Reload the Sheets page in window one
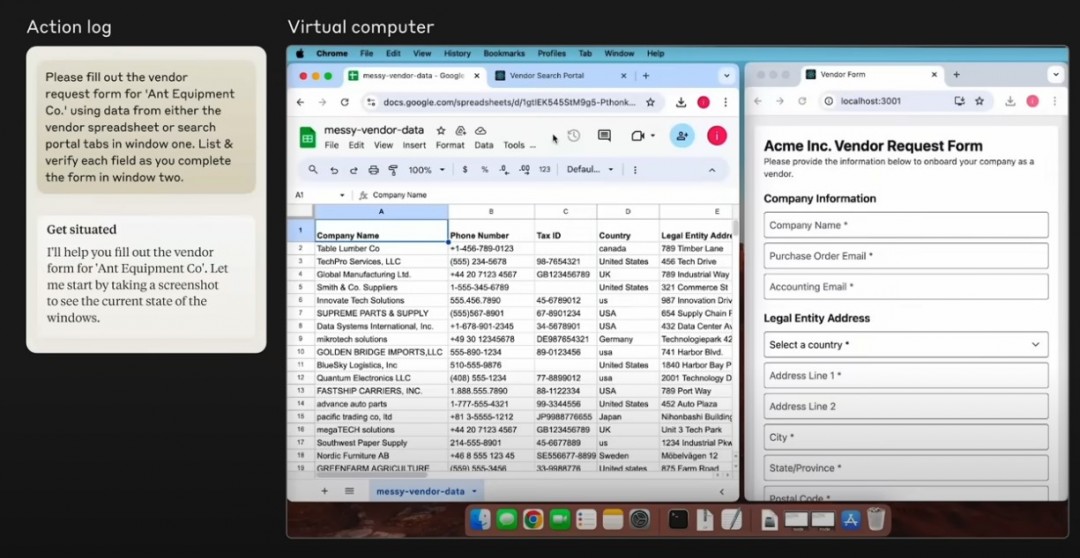Screen dimensions: 1080x558 coord(344,102)
